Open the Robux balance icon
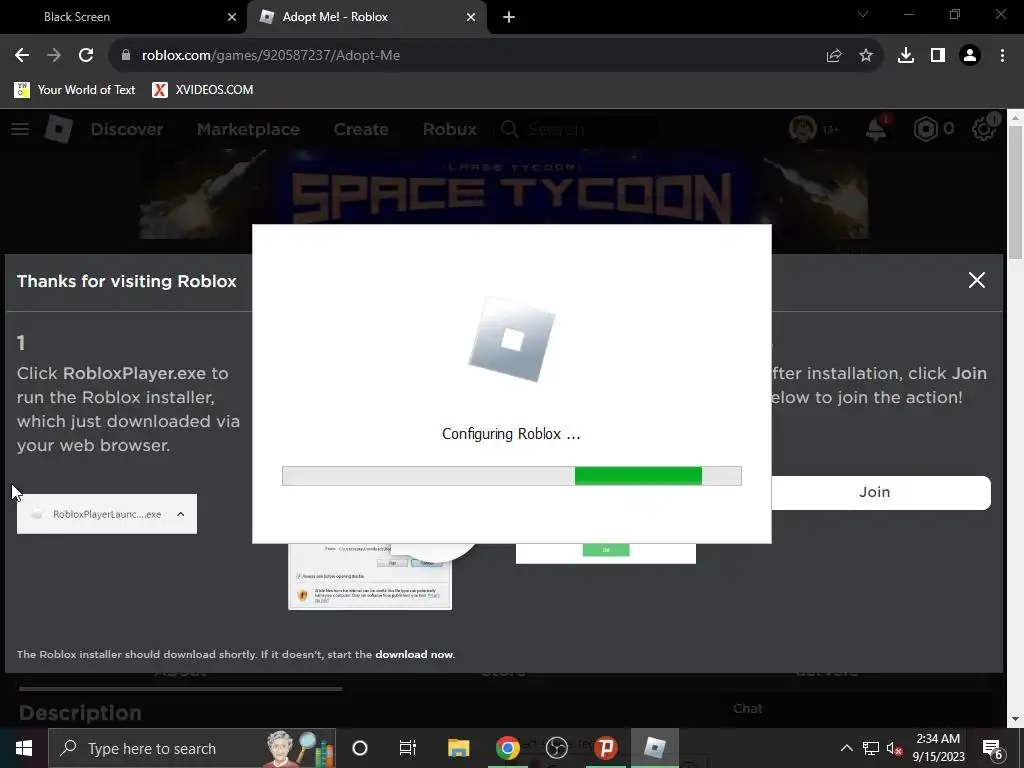 pos(925,129)
